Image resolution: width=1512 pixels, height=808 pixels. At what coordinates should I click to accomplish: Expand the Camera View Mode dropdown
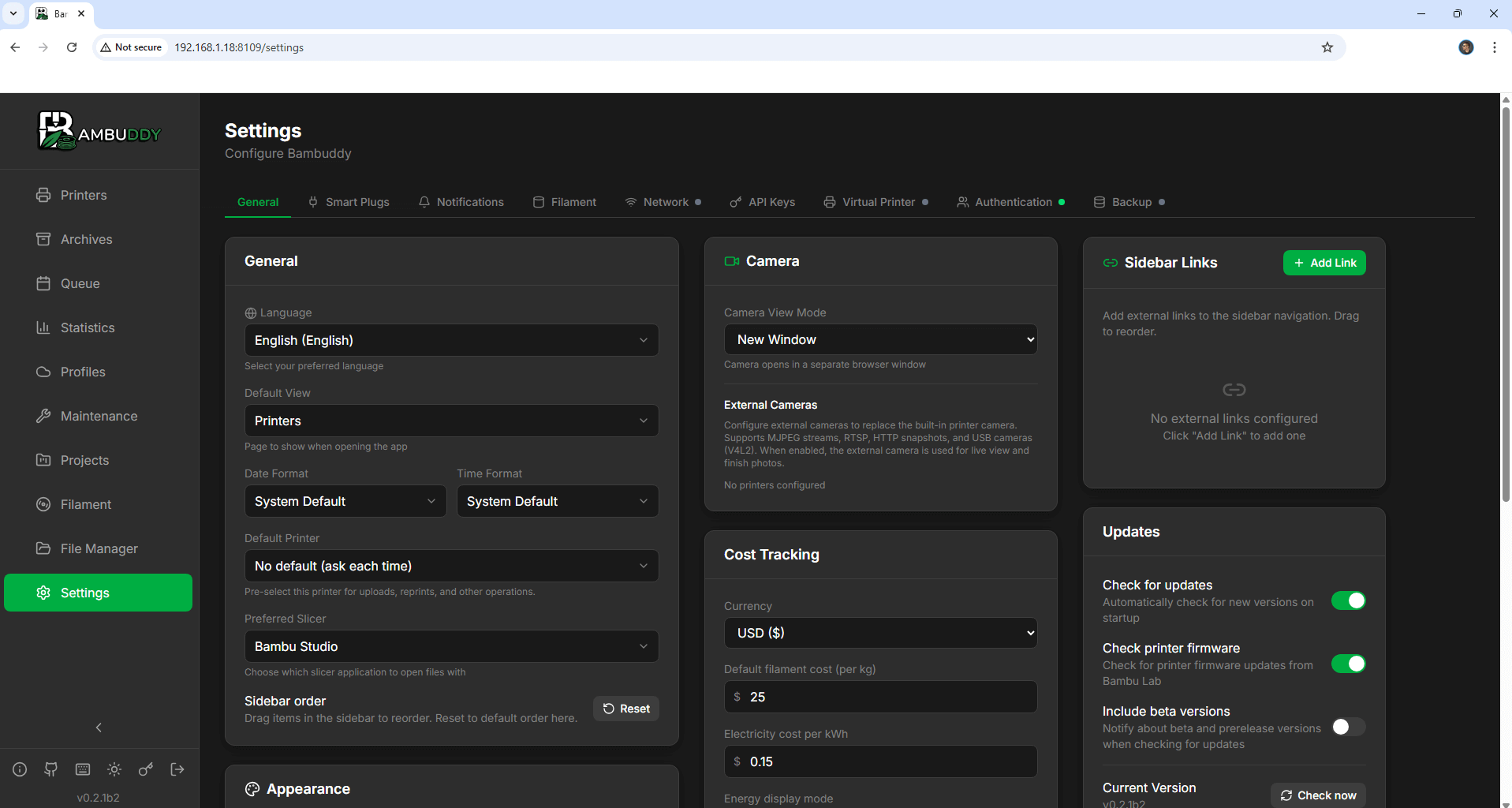pos(880,339)
